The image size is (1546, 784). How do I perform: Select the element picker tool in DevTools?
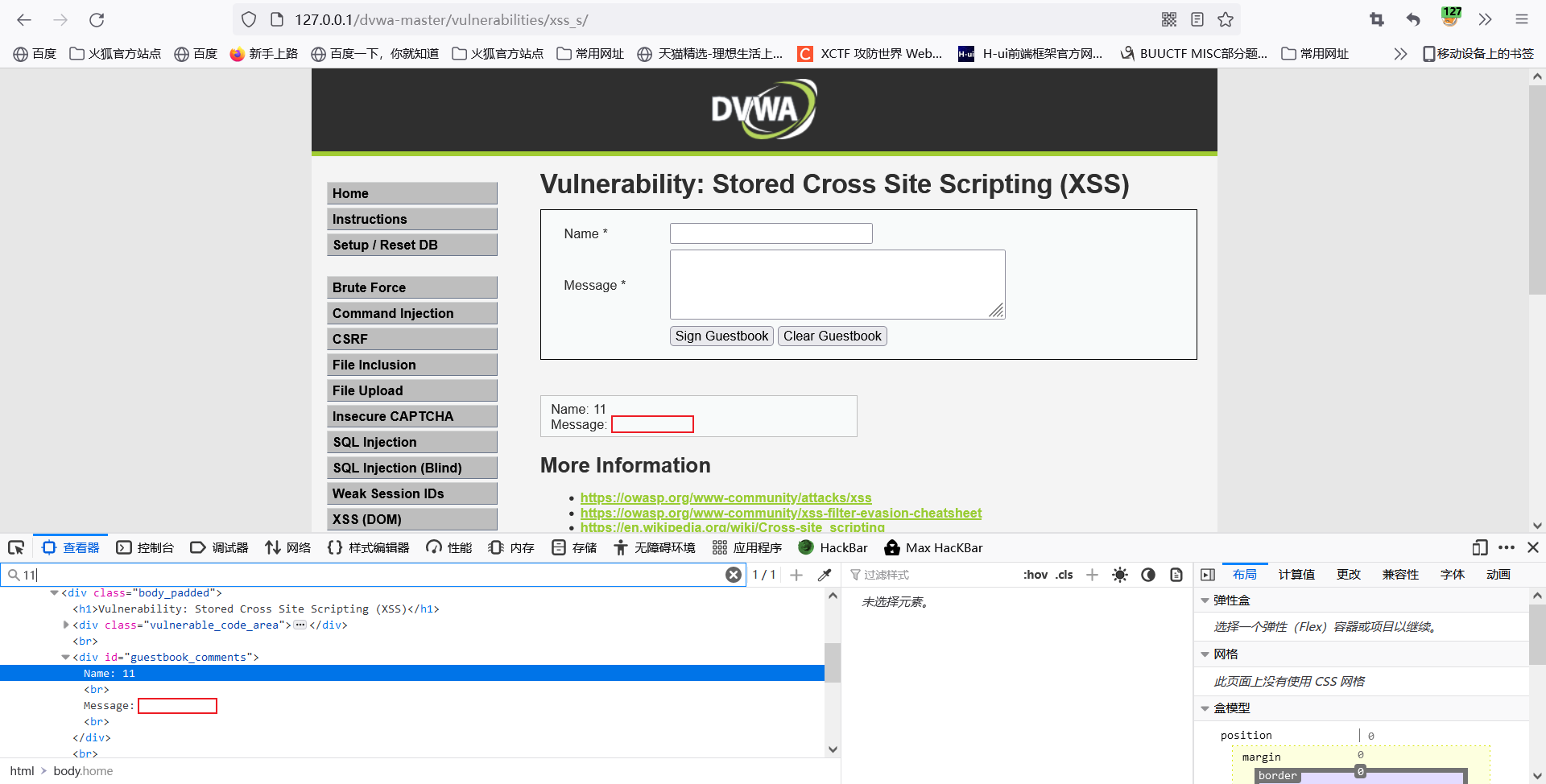[x=16, y=547]
